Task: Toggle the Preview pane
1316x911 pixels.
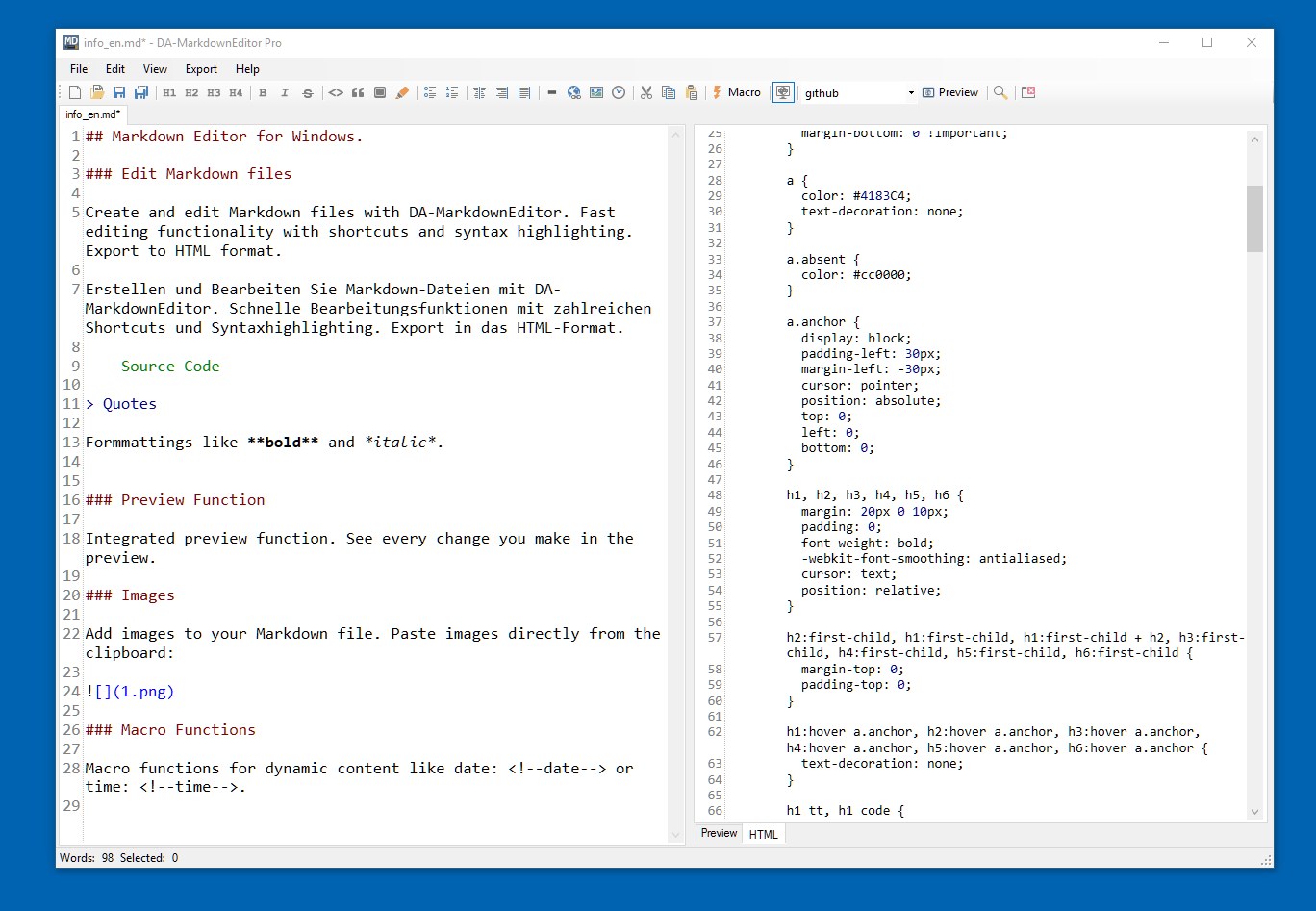Action: (950, 92)
